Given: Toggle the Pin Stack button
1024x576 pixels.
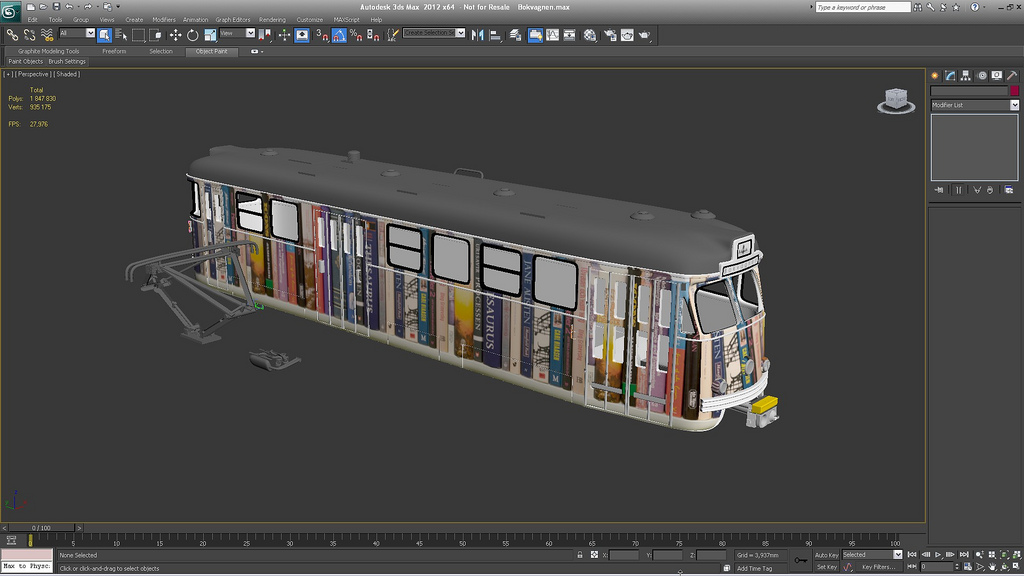Looking at the screenshot, I should (939, 190).
